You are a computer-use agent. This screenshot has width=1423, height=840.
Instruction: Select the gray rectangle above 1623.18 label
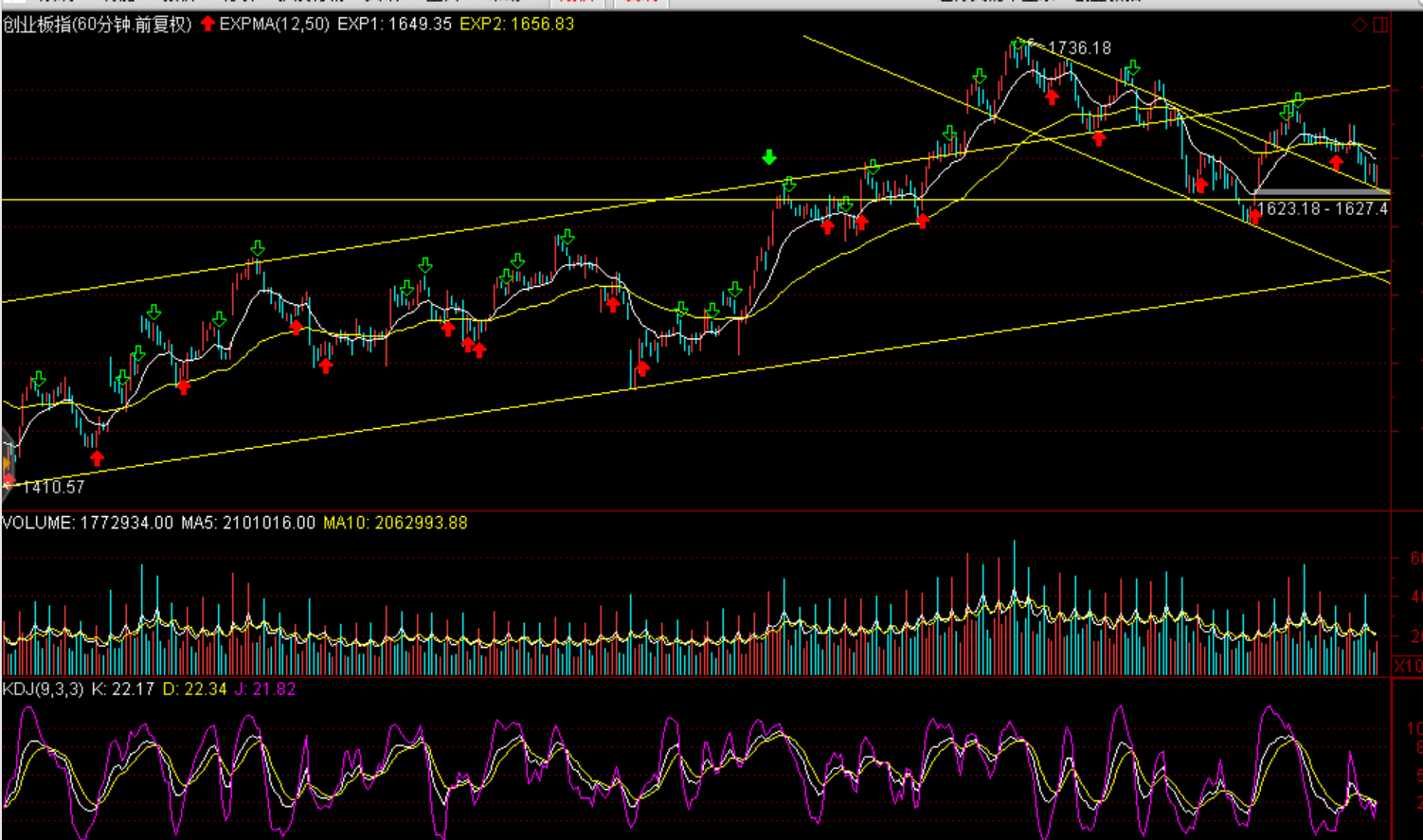point(1321,193)
